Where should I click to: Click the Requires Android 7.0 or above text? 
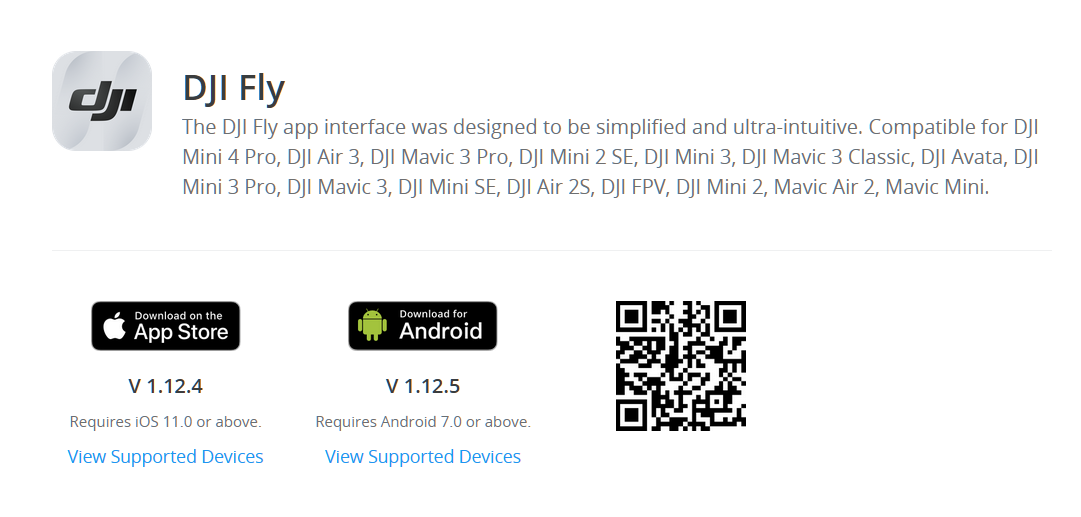pos(423,421)
